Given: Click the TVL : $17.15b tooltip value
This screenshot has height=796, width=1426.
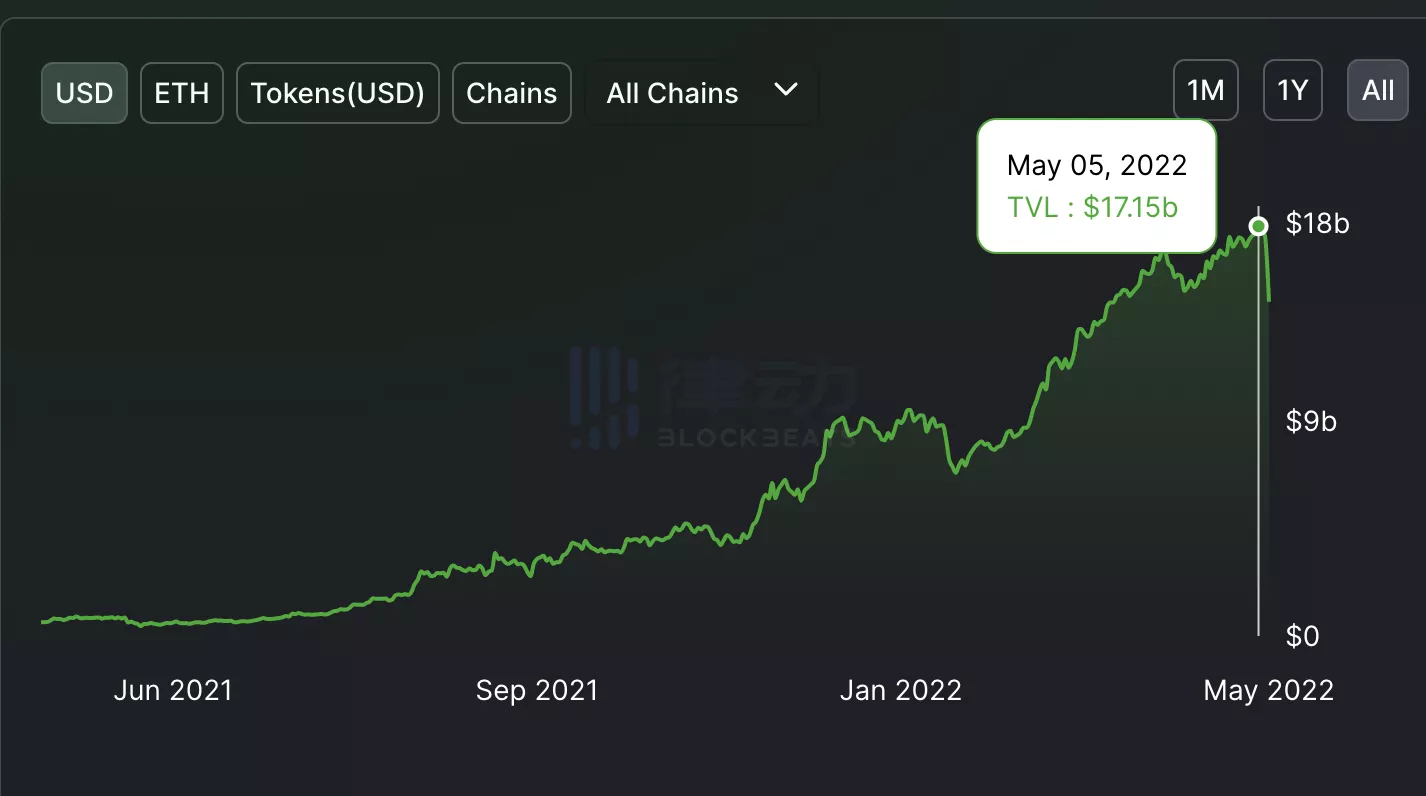Looking at the screenshot, I should [1092, 207].
